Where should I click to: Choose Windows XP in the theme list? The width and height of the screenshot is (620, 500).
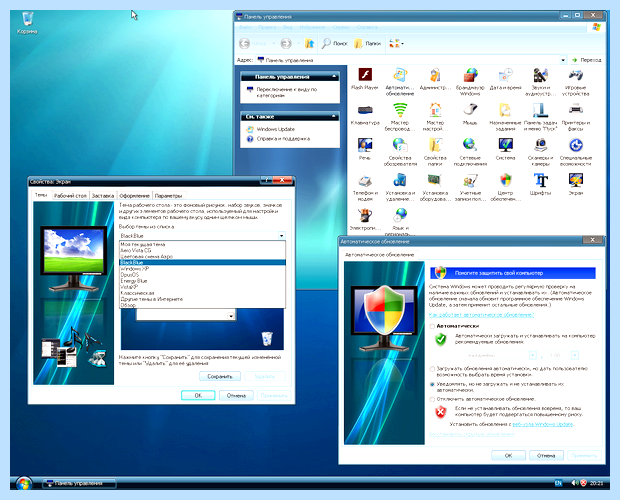click(202, 268)
